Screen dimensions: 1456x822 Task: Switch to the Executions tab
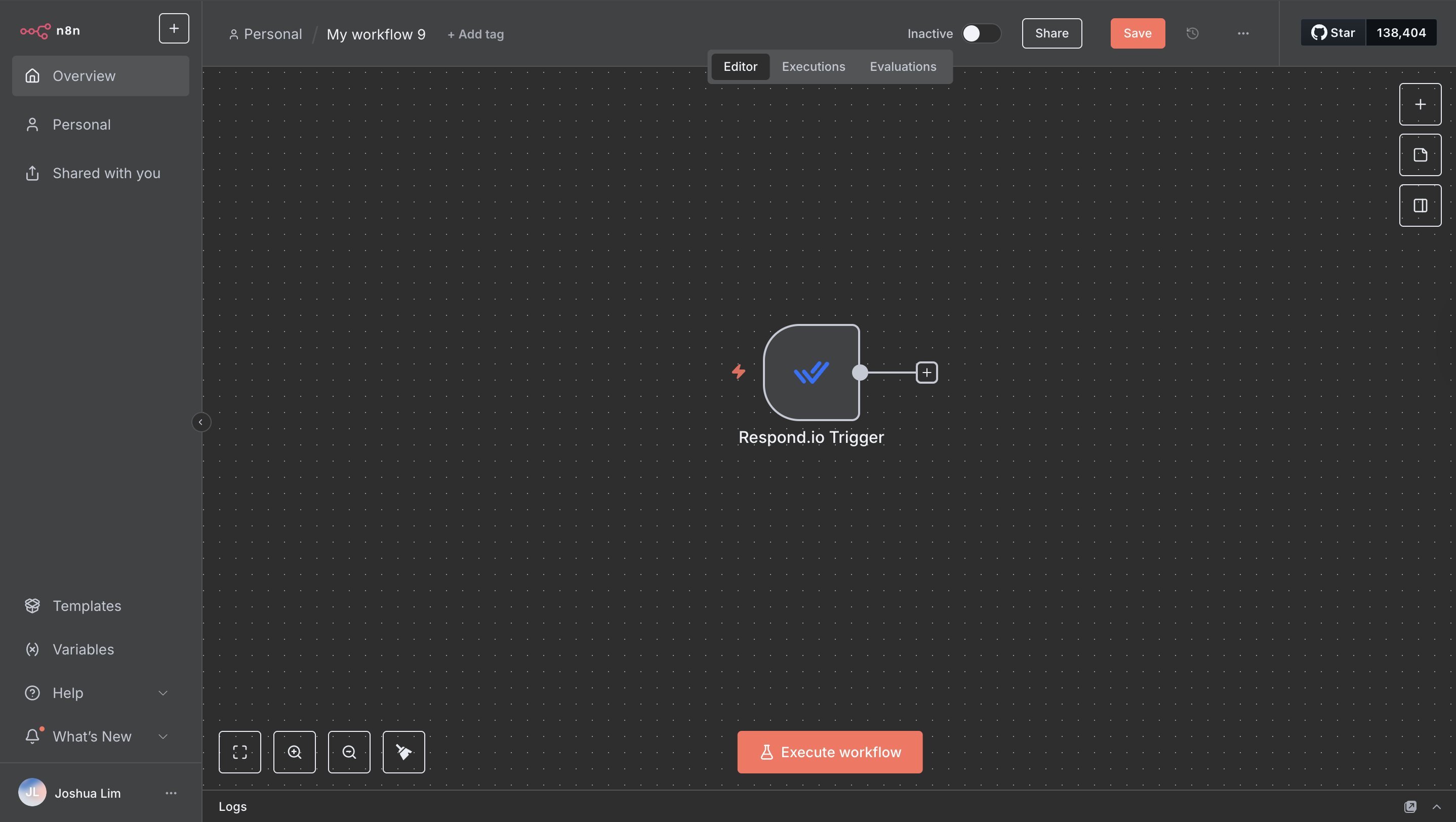tap(814, 67)
